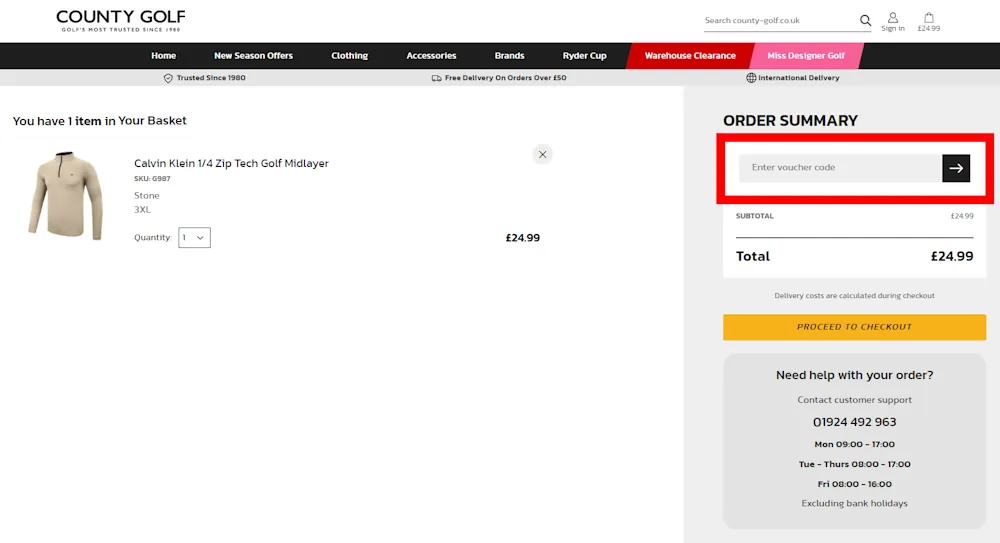Screen dimensions: 1000x543
Task: Open the Warehouse Clearance tab
Action: 690,56
